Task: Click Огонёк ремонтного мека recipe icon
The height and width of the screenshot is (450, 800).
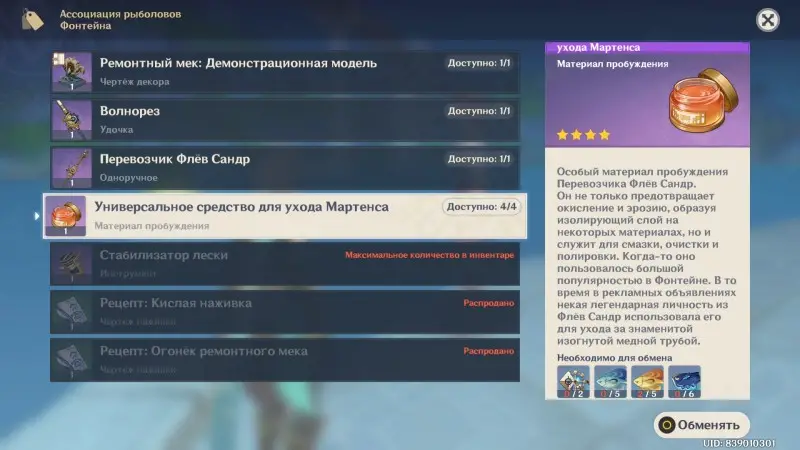Action: tap(71, 360)
